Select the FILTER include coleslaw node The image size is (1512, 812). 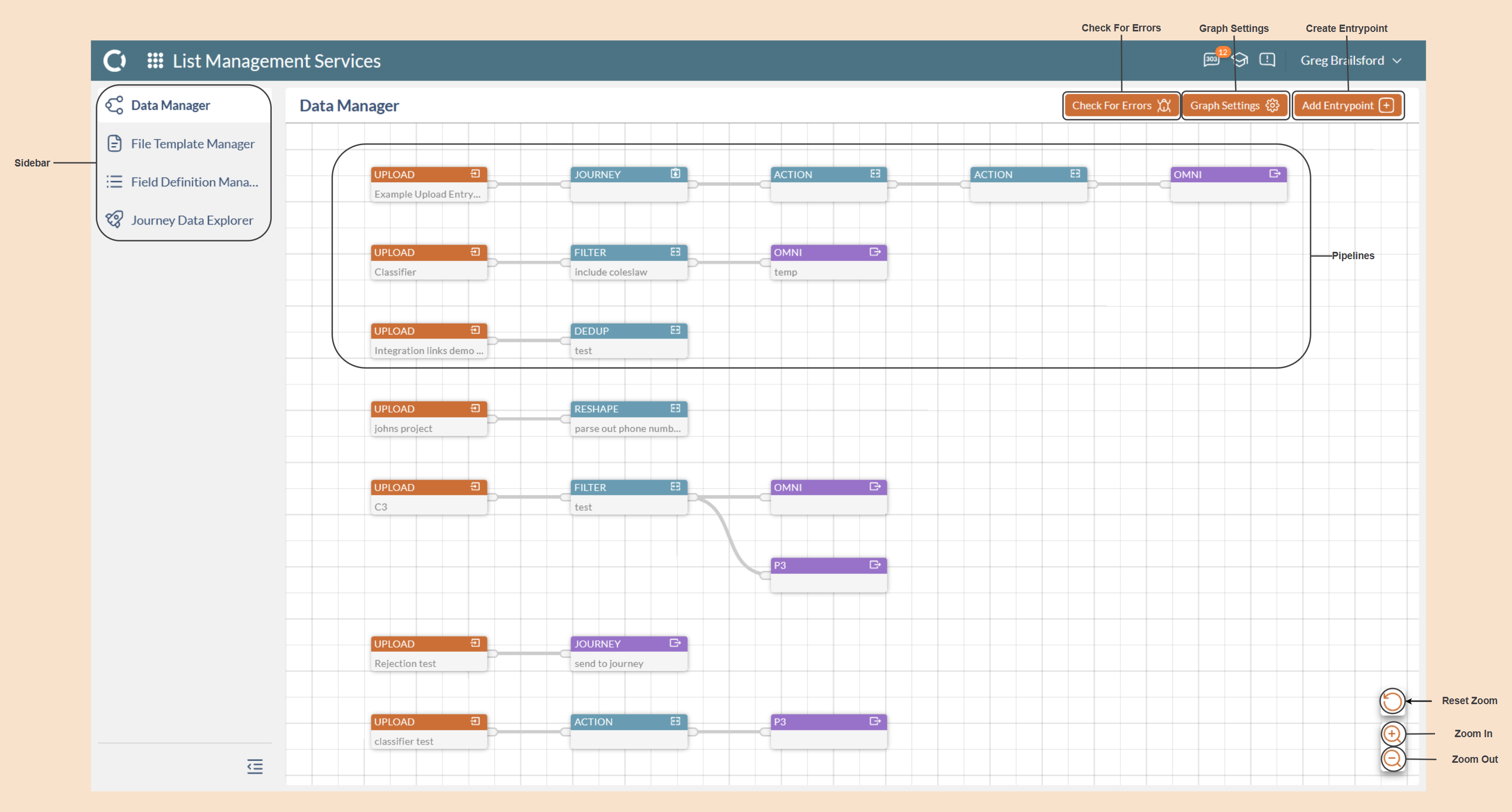[x=628, y=262]
